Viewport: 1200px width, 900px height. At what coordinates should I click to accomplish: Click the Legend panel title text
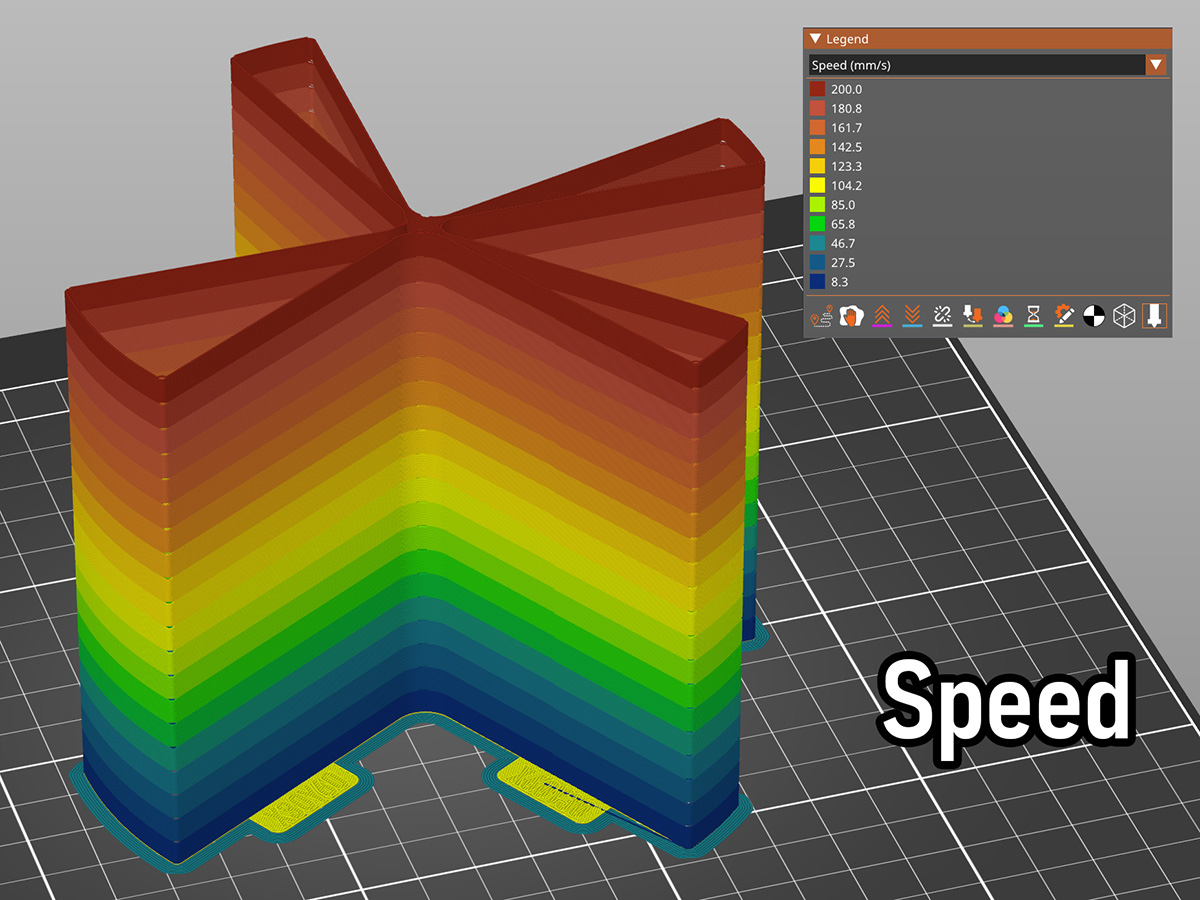pos(847,39)
